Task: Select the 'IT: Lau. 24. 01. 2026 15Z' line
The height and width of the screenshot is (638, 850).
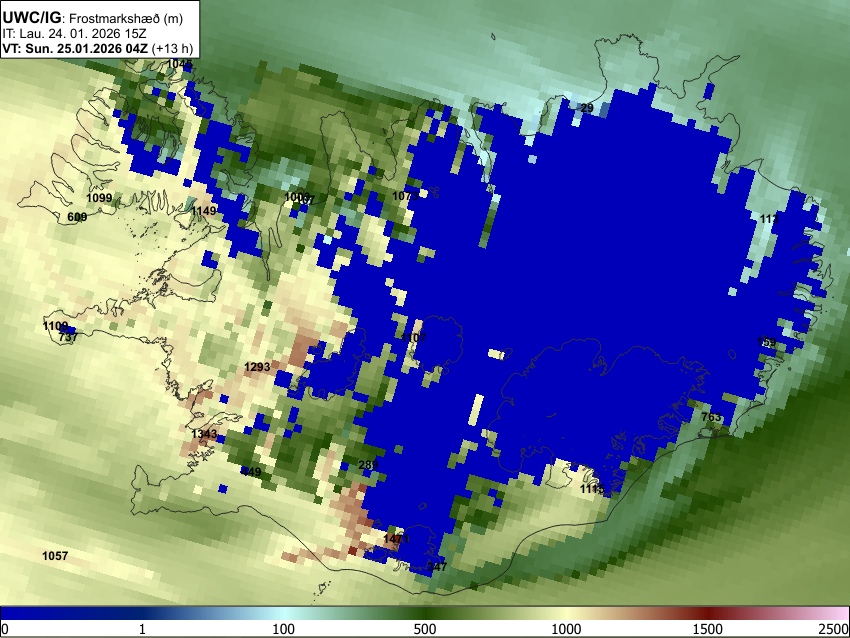Action: (x=74, y=34)
